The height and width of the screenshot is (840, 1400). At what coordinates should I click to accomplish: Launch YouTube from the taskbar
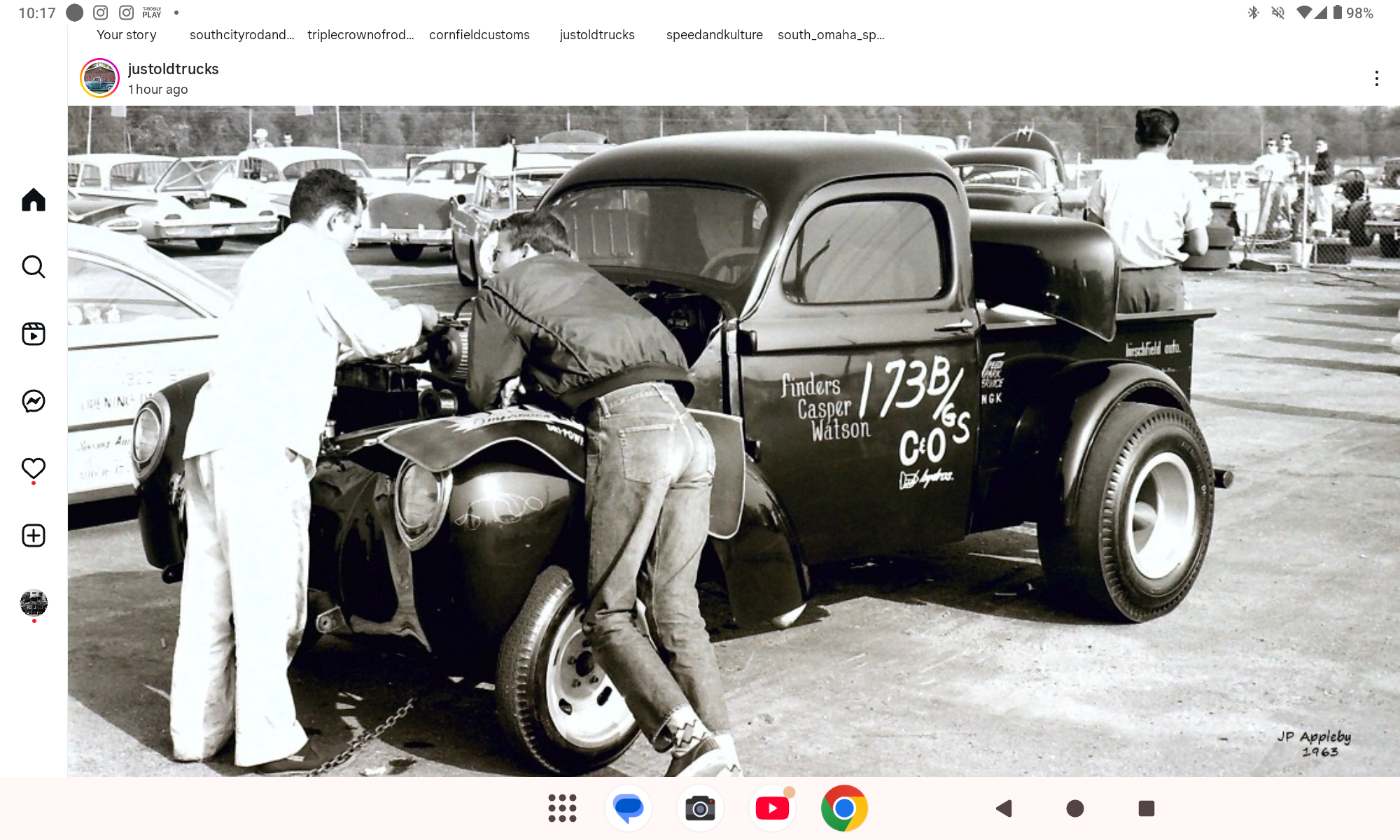pos(772,808)
